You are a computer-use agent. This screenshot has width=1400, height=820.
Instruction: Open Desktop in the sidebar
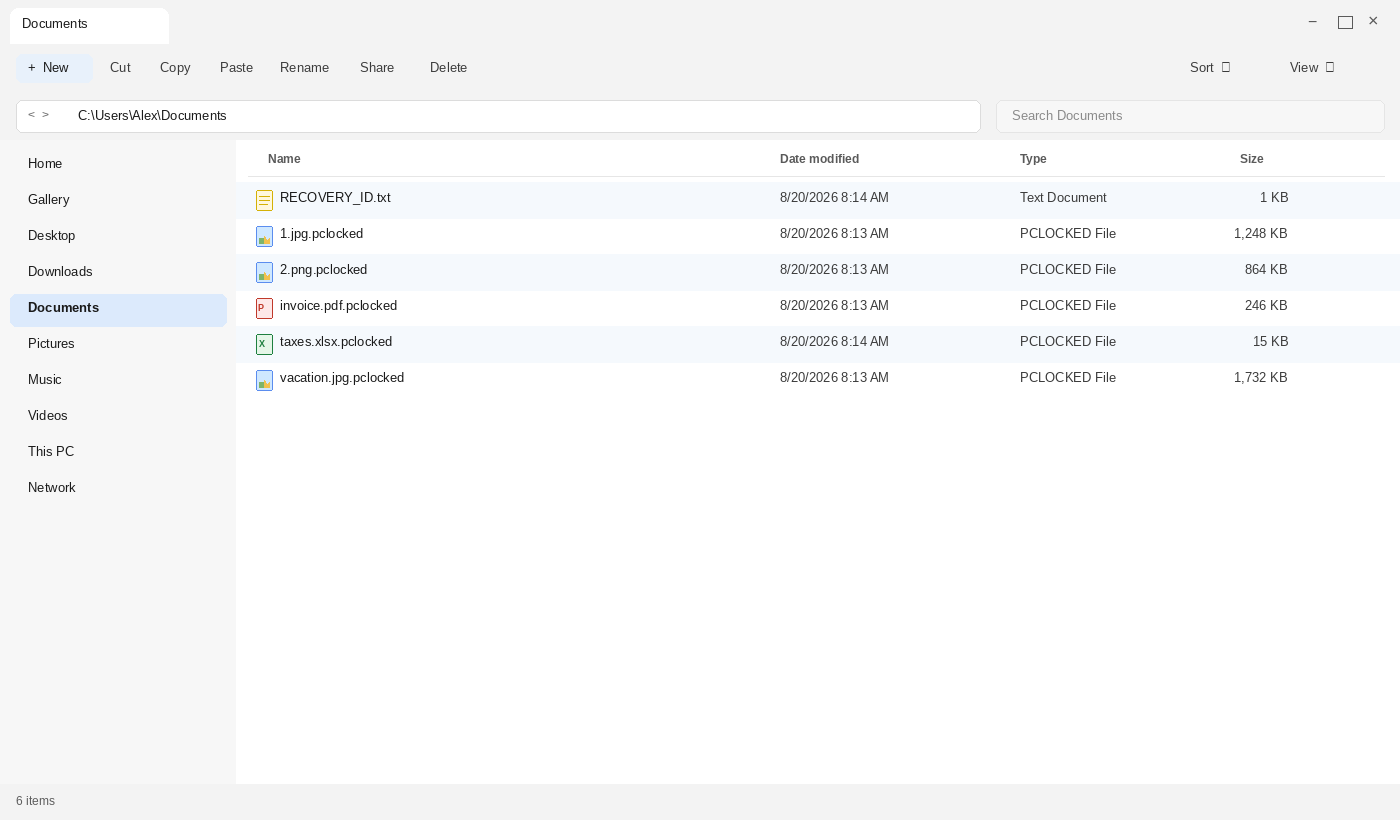click(x=118, y=236)
